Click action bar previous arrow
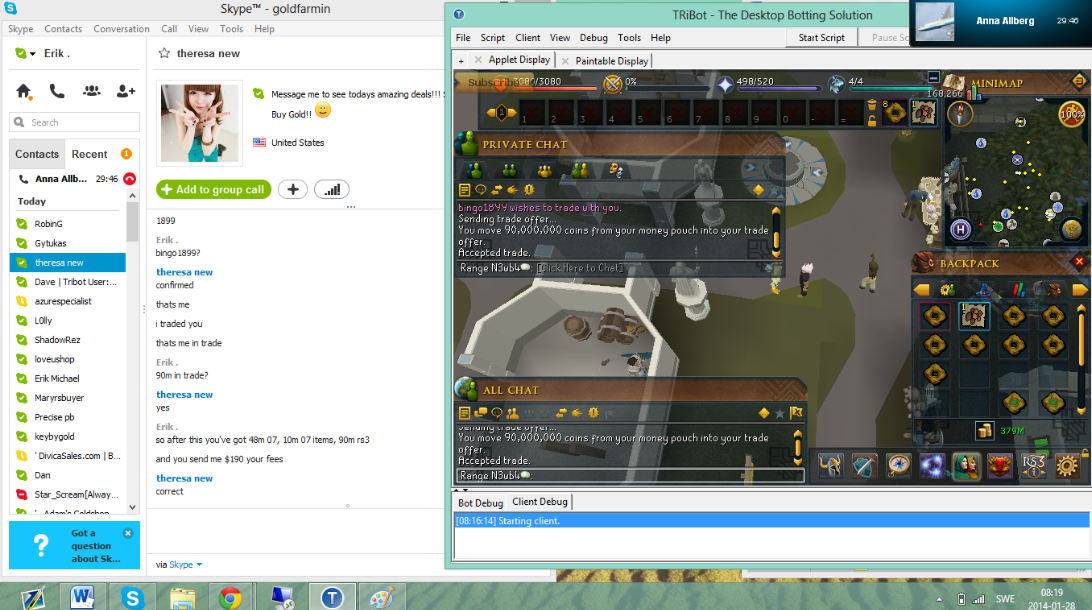1092x610 pixels. point(494,112)
